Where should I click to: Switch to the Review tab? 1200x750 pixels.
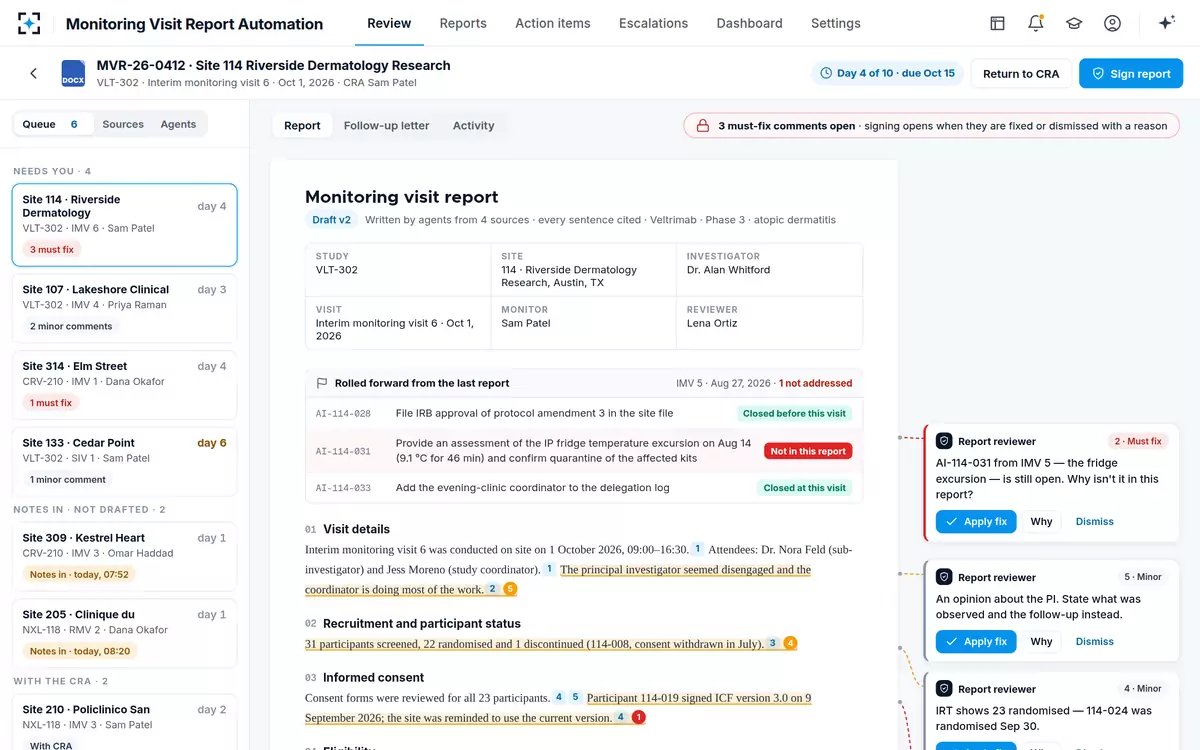click(389, 23)
